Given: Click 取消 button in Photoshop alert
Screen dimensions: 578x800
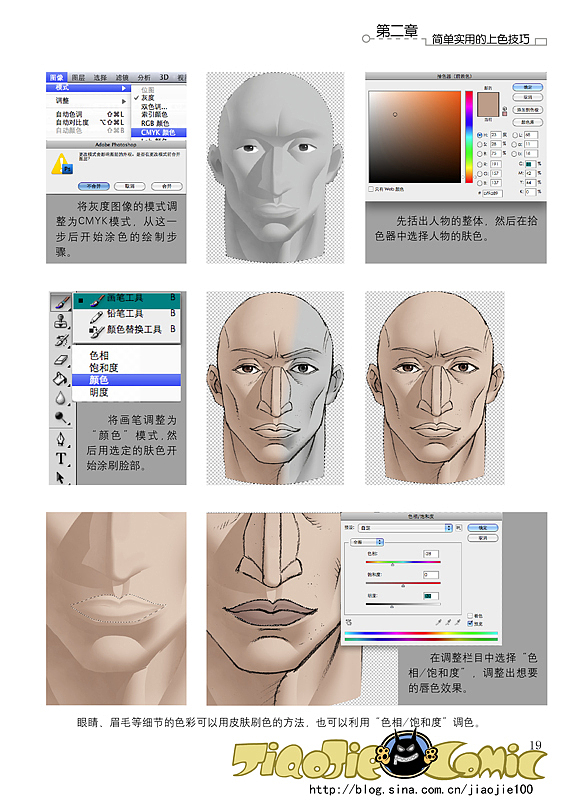Looking at the screenshot, I should point(130,186).
